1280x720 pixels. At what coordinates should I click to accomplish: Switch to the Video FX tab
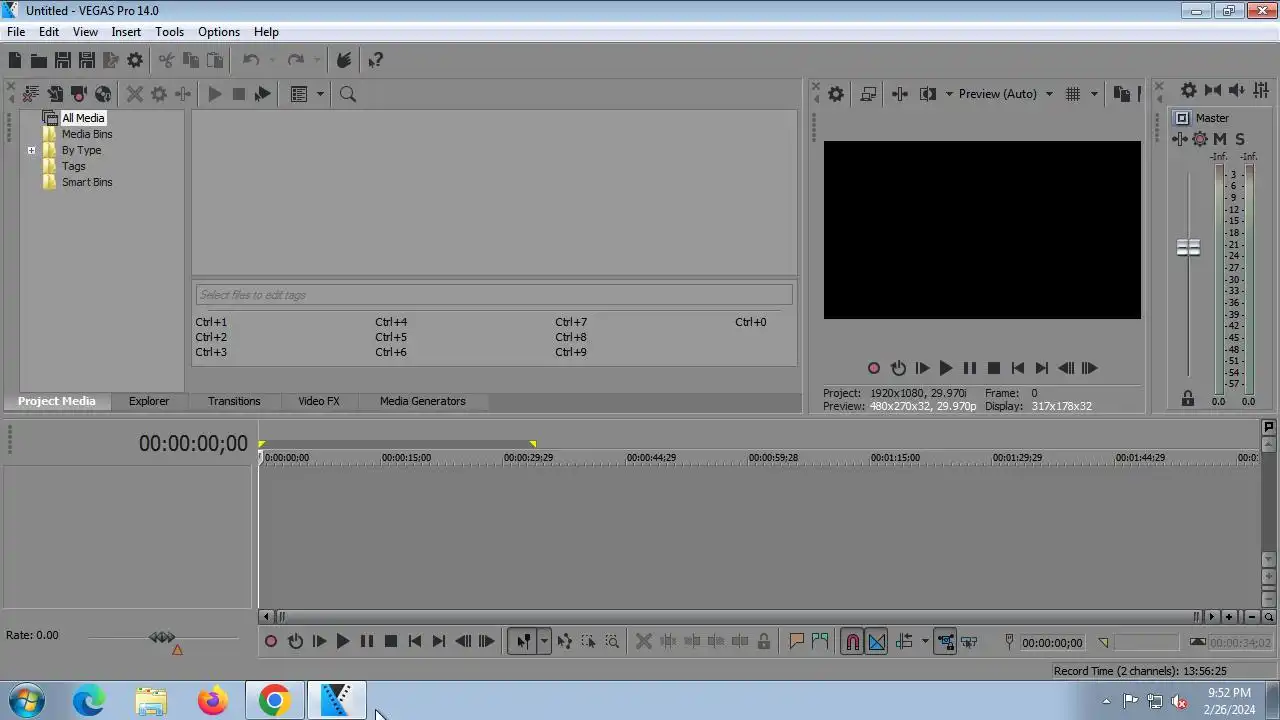319,401
